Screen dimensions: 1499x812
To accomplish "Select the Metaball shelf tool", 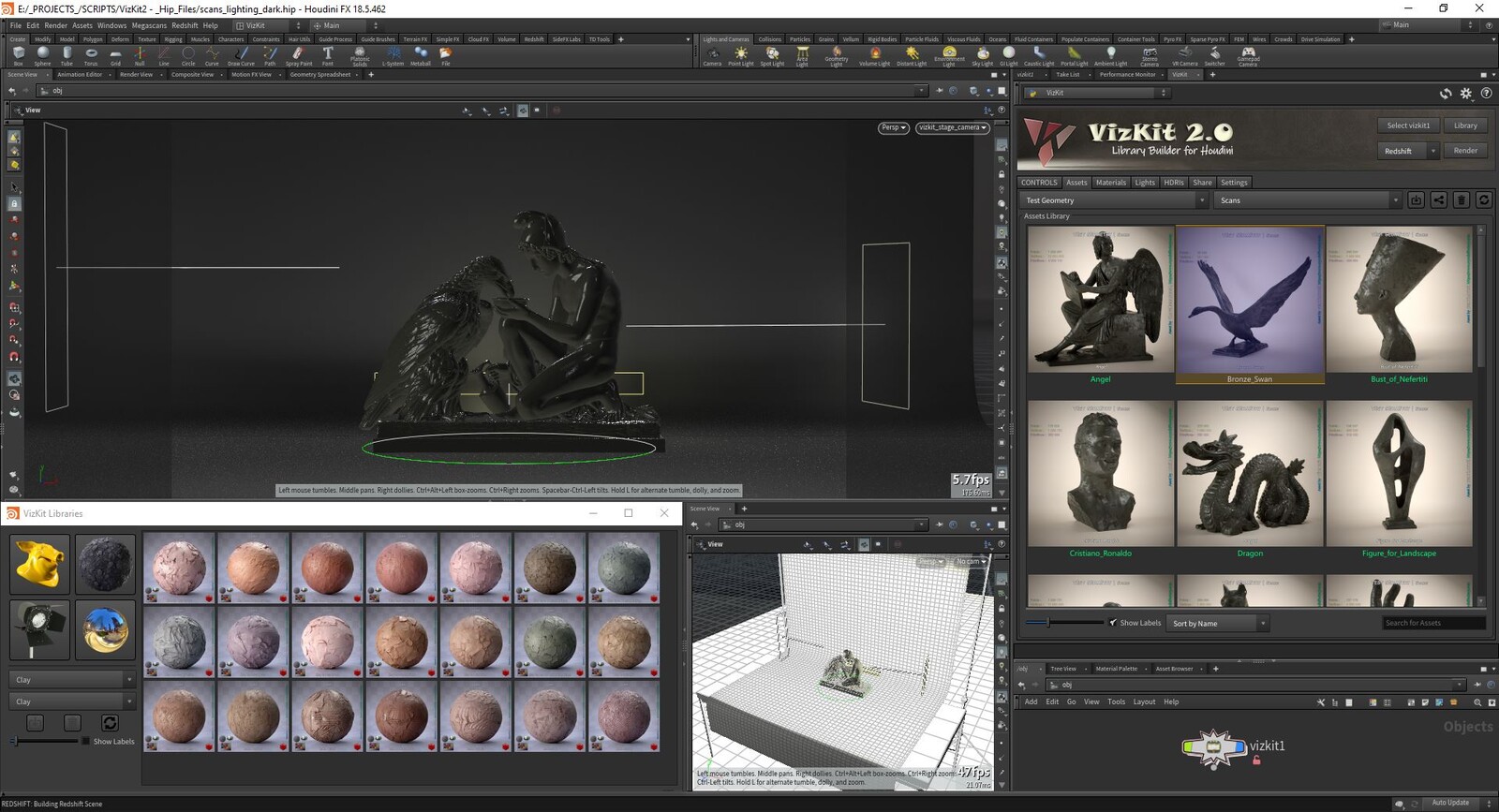I will pos(421,56).
